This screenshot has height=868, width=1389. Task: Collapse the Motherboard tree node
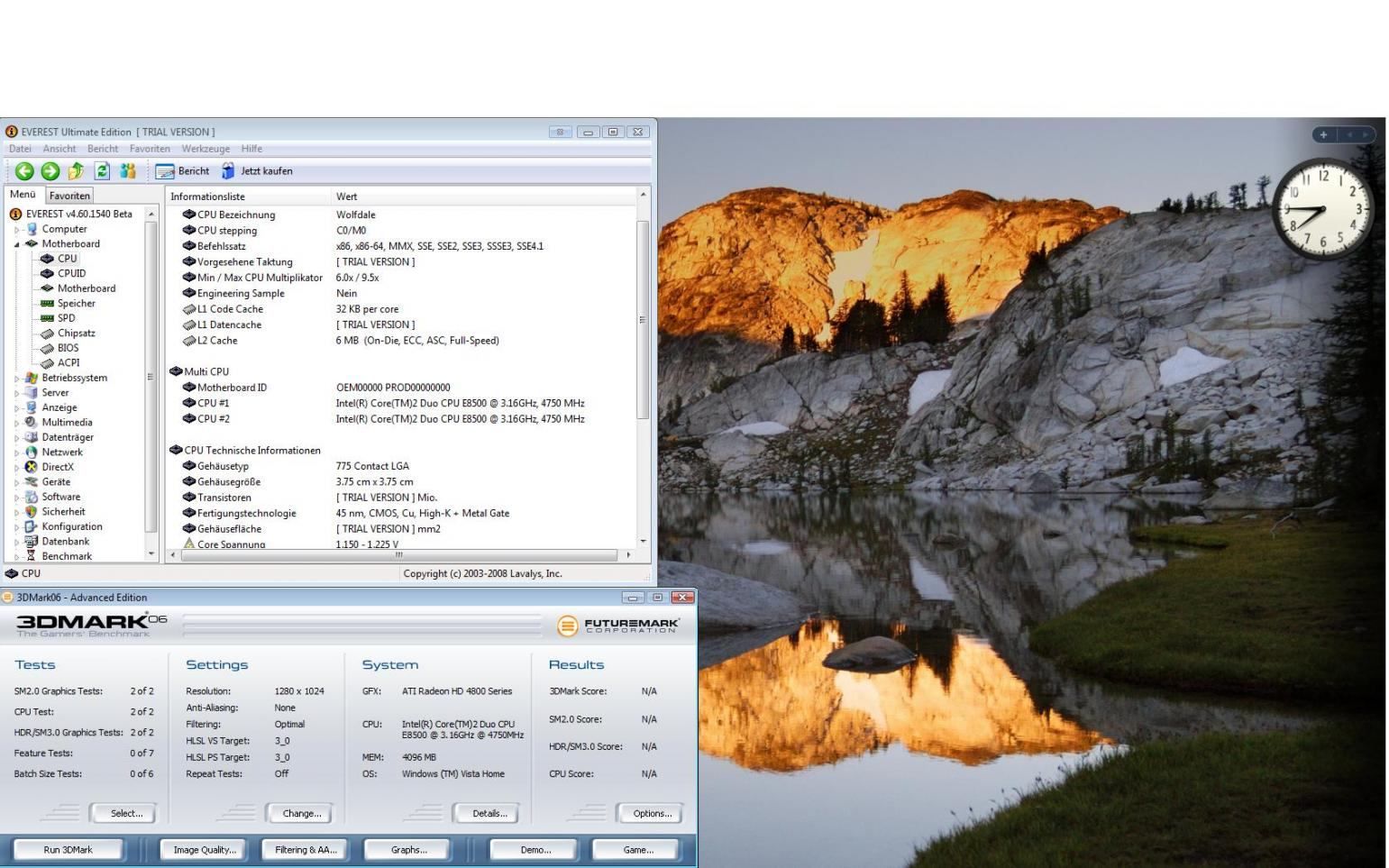click(x=17, y=244)
